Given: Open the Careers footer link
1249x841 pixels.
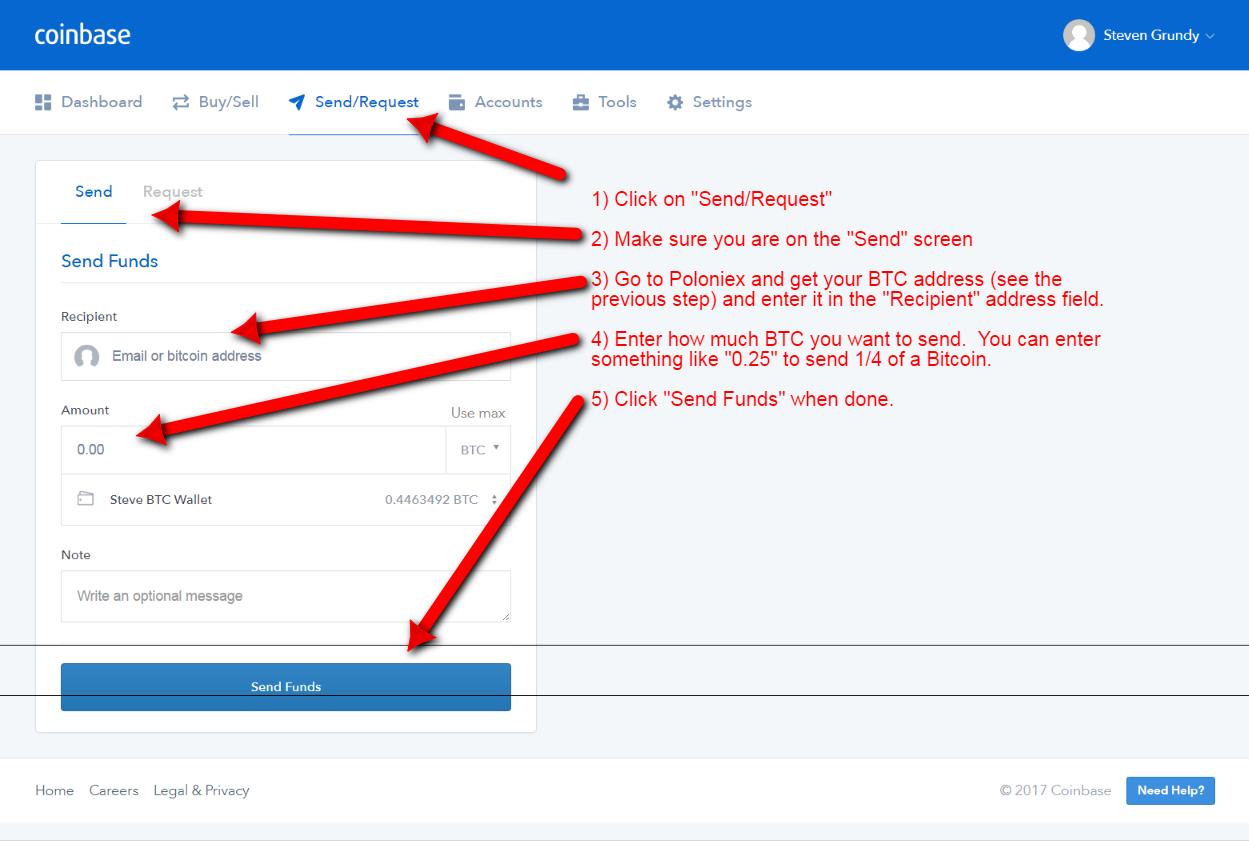Looking at the screenshot, I should (x=114, y=790).
